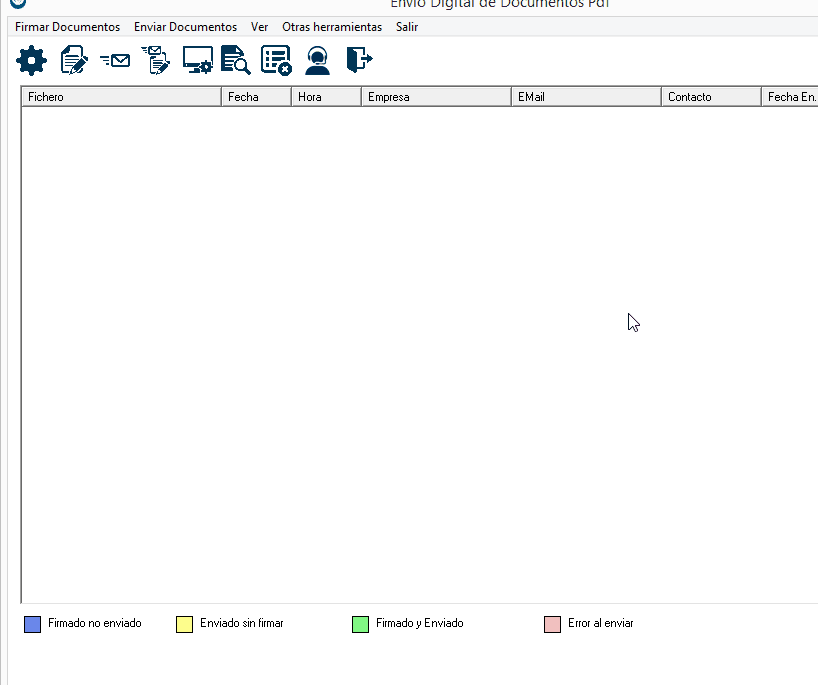Click the exit door icon
This screenshot has width=818, height=685.
coord(359,61)
